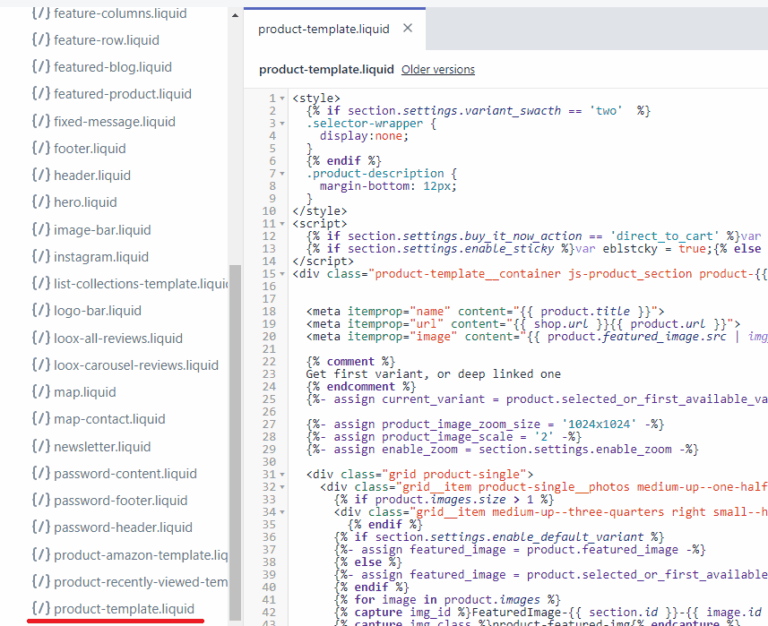Viewport: 768px width, 626px height.
Task: Open password-content.liquid from the sidebar
Action: click(x=125, y=473)
